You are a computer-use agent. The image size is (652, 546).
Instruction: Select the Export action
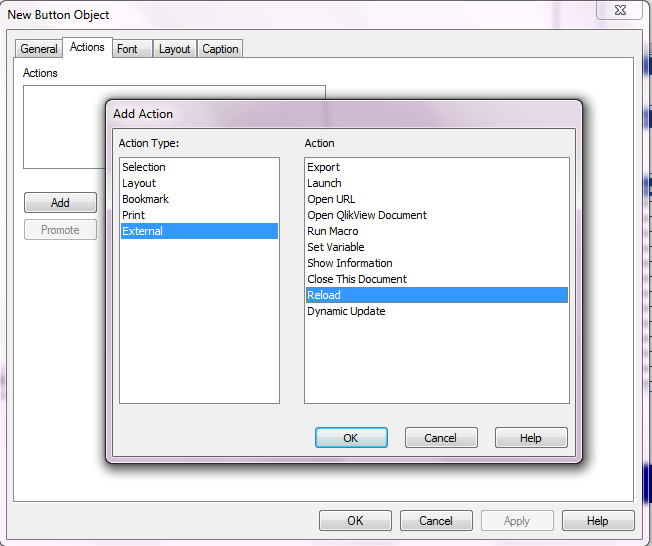point(437,167)
